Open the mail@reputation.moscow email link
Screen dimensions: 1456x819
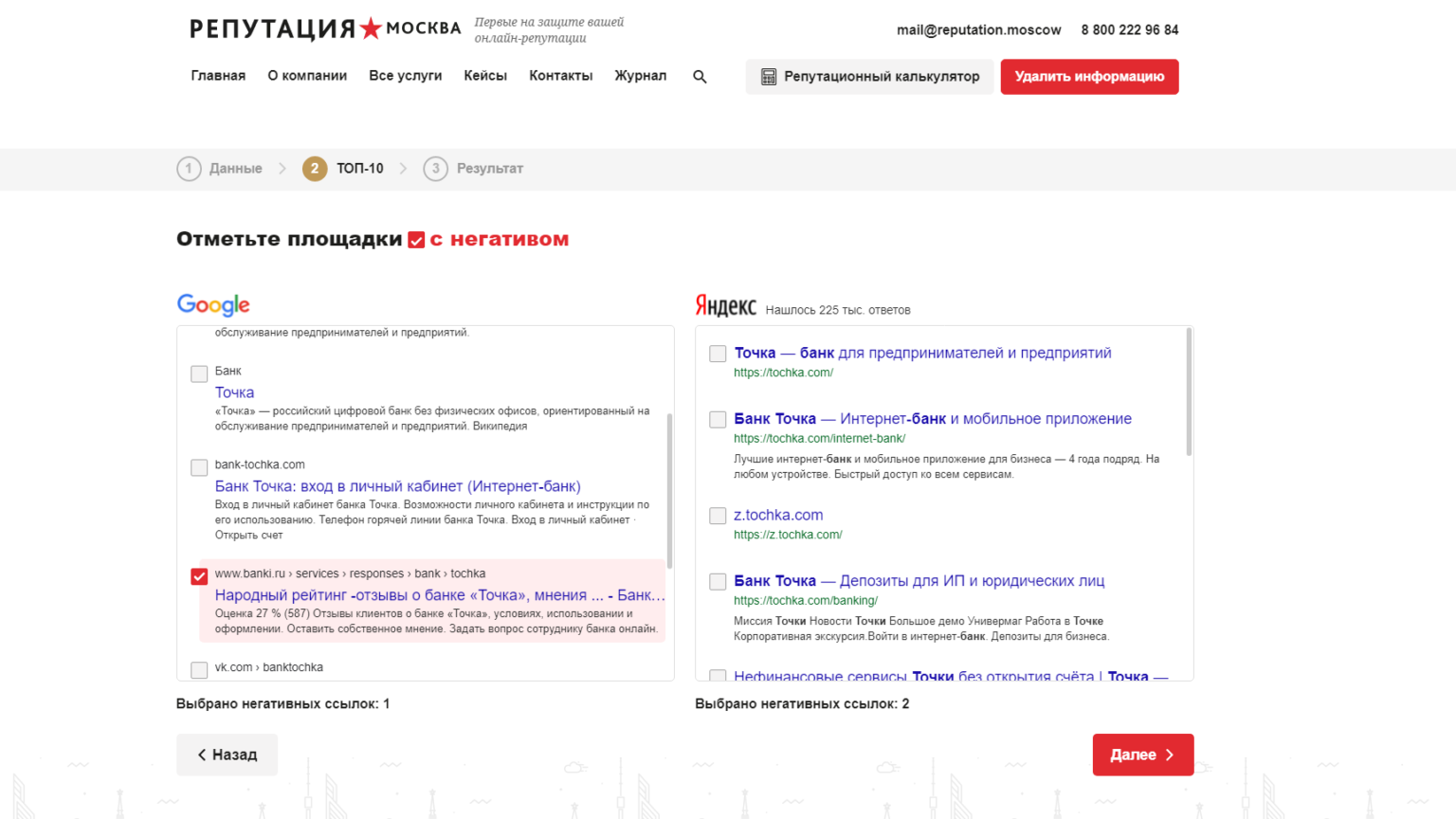coord(979,29)
